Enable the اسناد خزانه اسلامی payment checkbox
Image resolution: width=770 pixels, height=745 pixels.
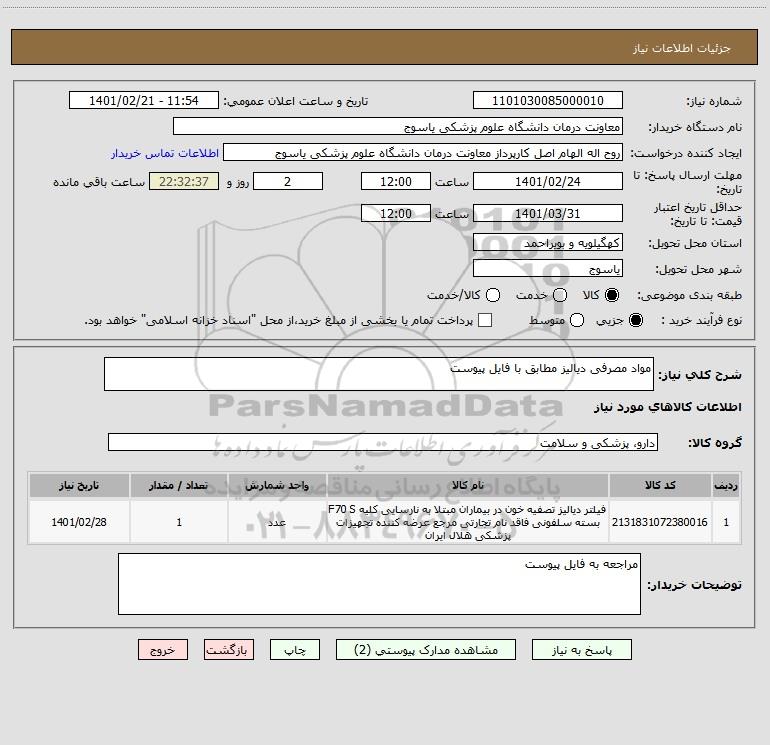[x=485, y=320]
